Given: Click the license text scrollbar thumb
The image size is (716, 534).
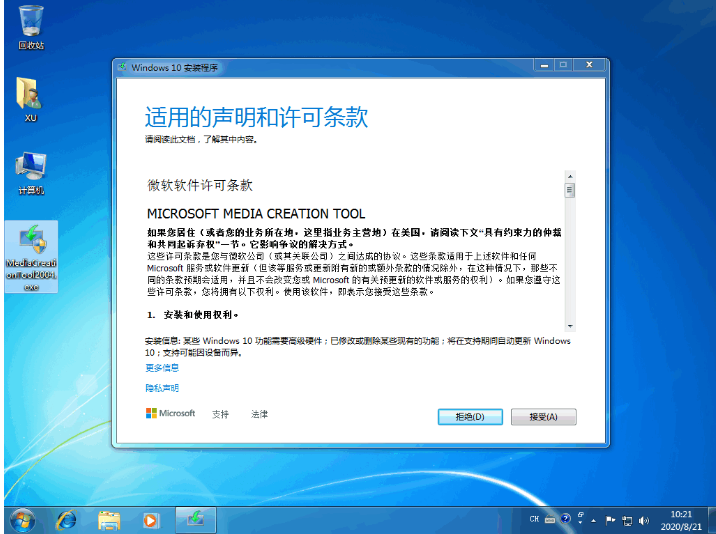Looking at the screenshot, I should click(570, 190).
